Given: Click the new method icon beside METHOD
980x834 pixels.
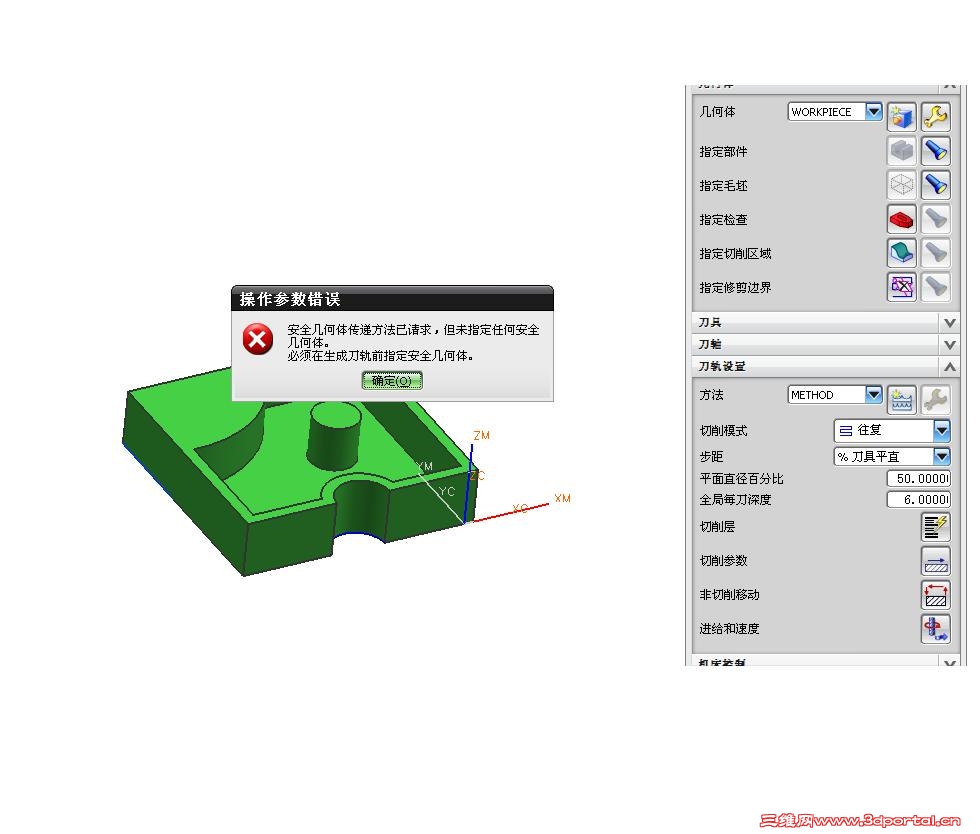Looking at the screenshot, I should click(x=901, y=400).
